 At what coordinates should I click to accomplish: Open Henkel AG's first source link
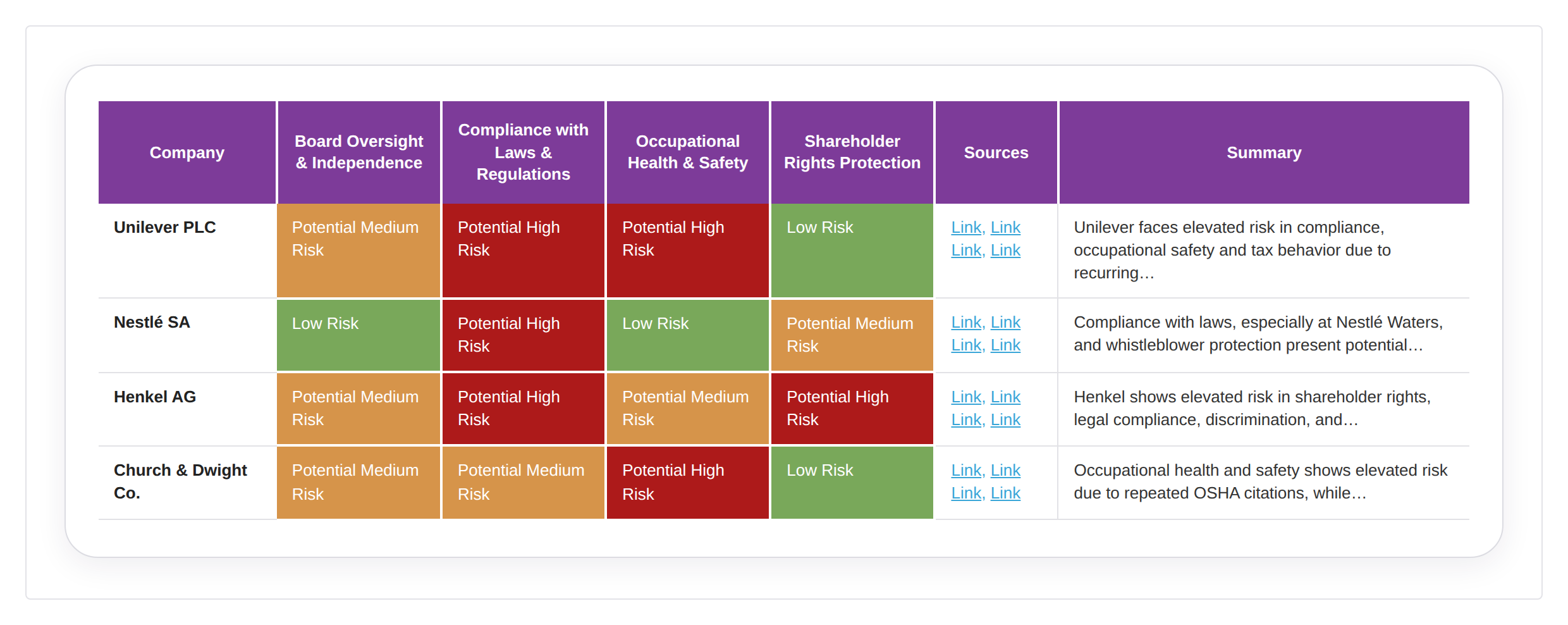(x=966, y=397)
